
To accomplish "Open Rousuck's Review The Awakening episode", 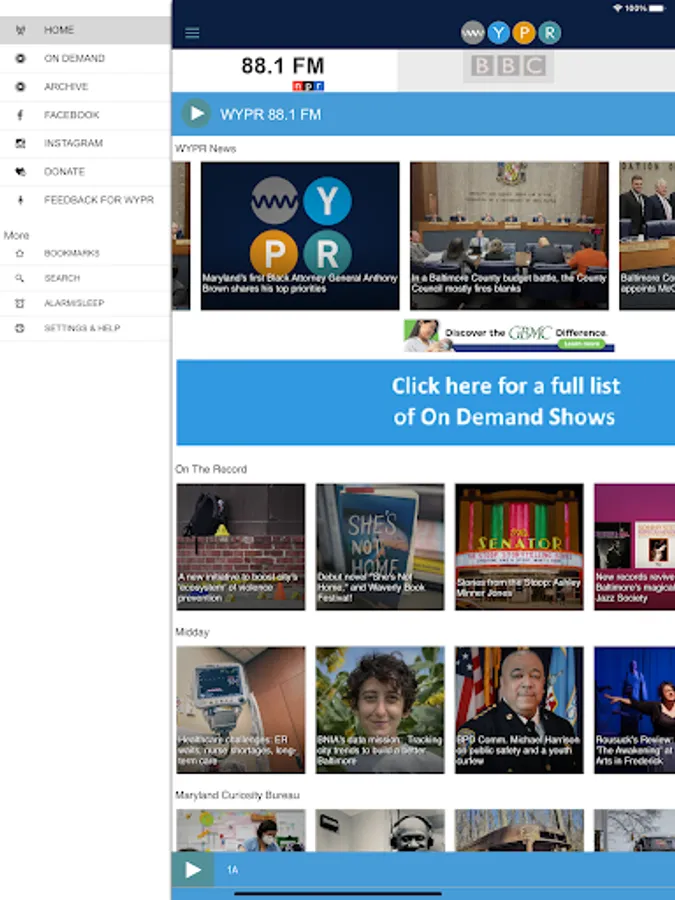I will point(634,709).
